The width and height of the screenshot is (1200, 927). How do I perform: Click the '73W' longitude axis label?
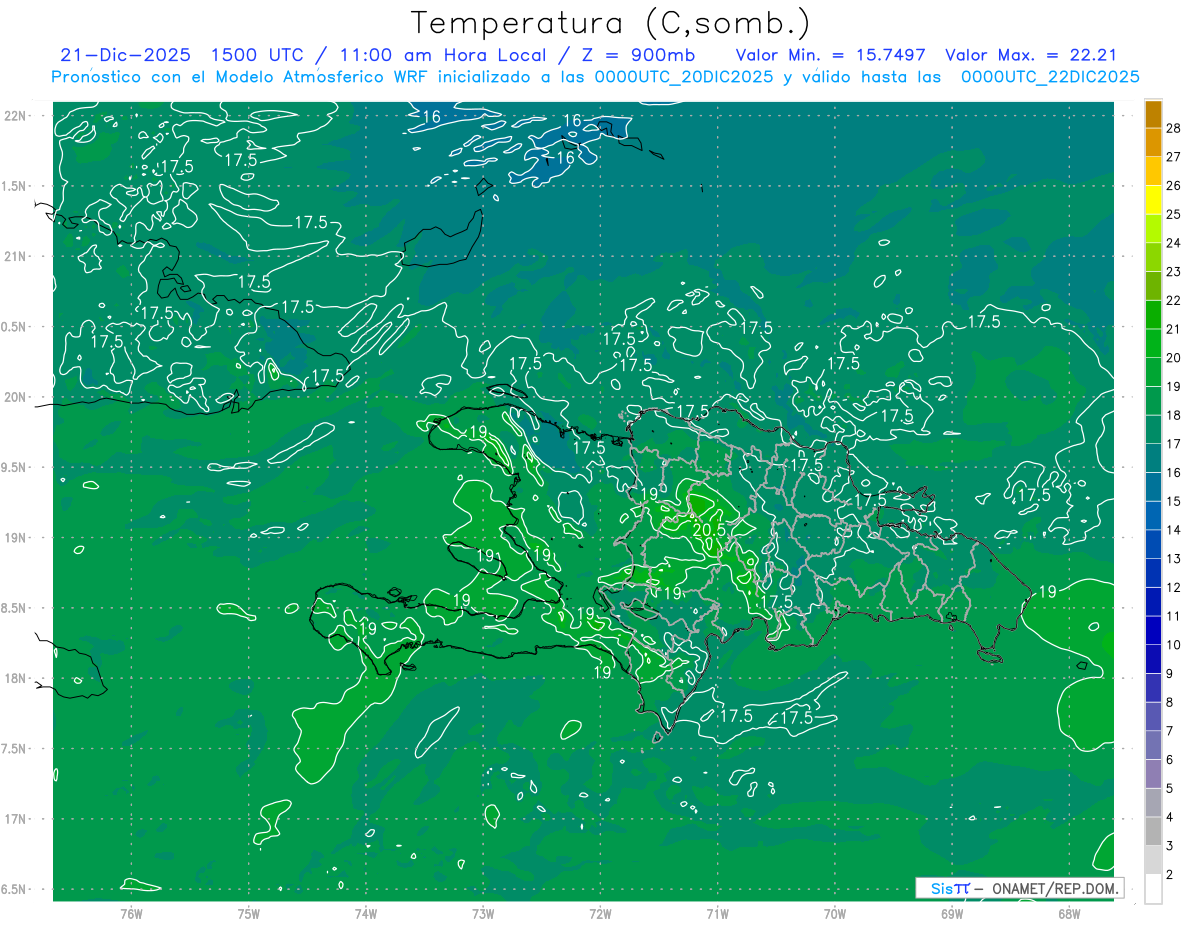point(483,913)
